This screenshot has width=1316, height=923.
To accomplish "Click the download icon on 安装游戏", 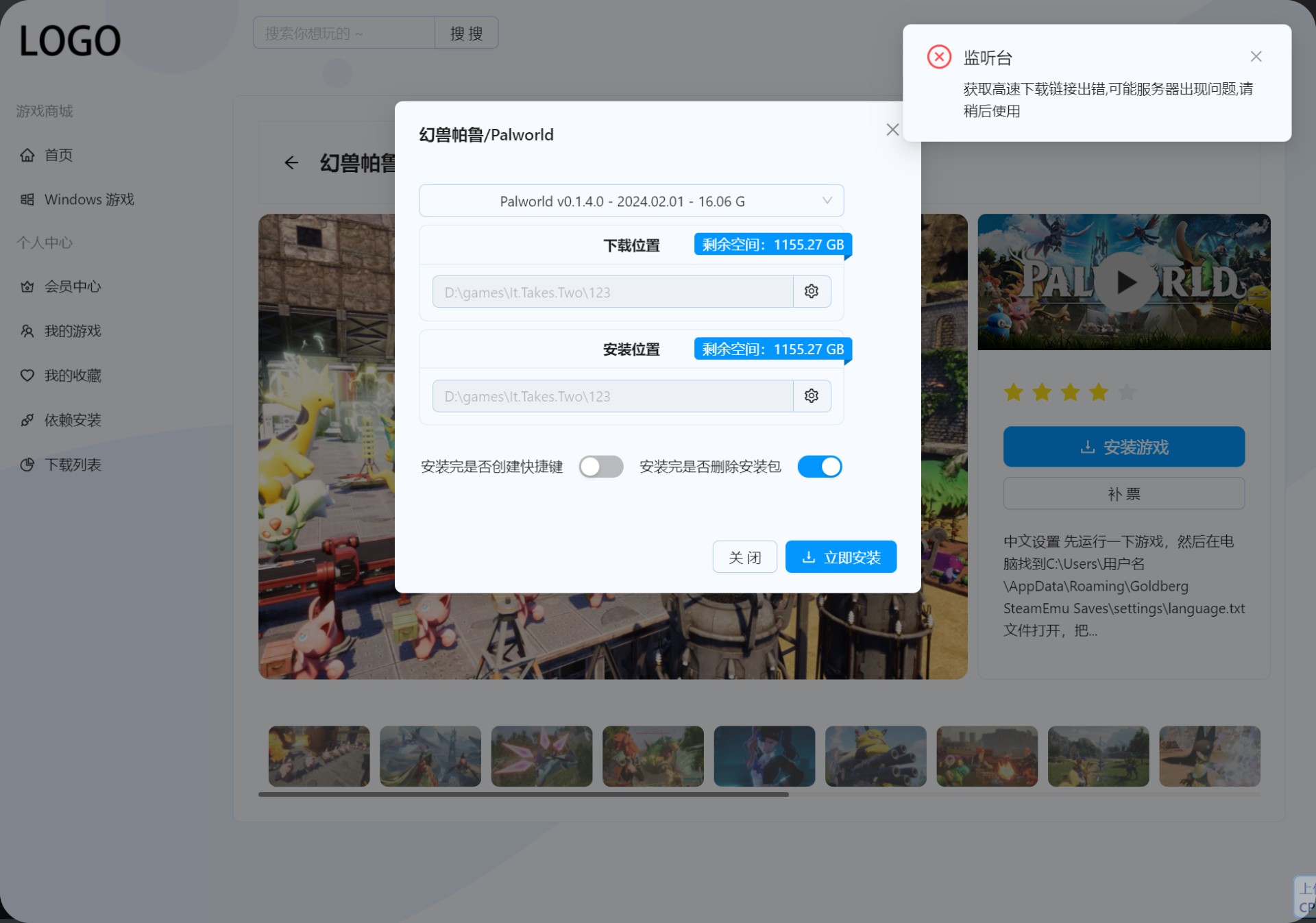I will pyautogui.click(x=1087, y=447).
